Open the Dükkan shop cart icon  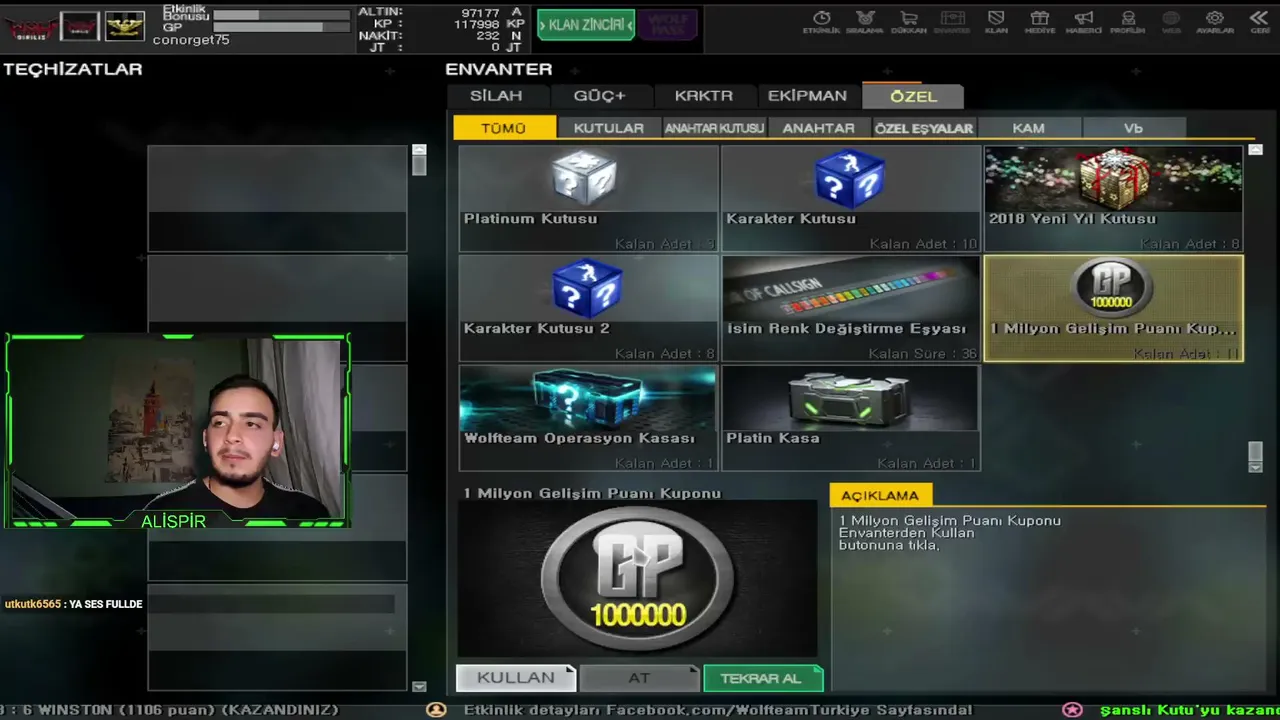pyautogui.click(x=909, y=22)
